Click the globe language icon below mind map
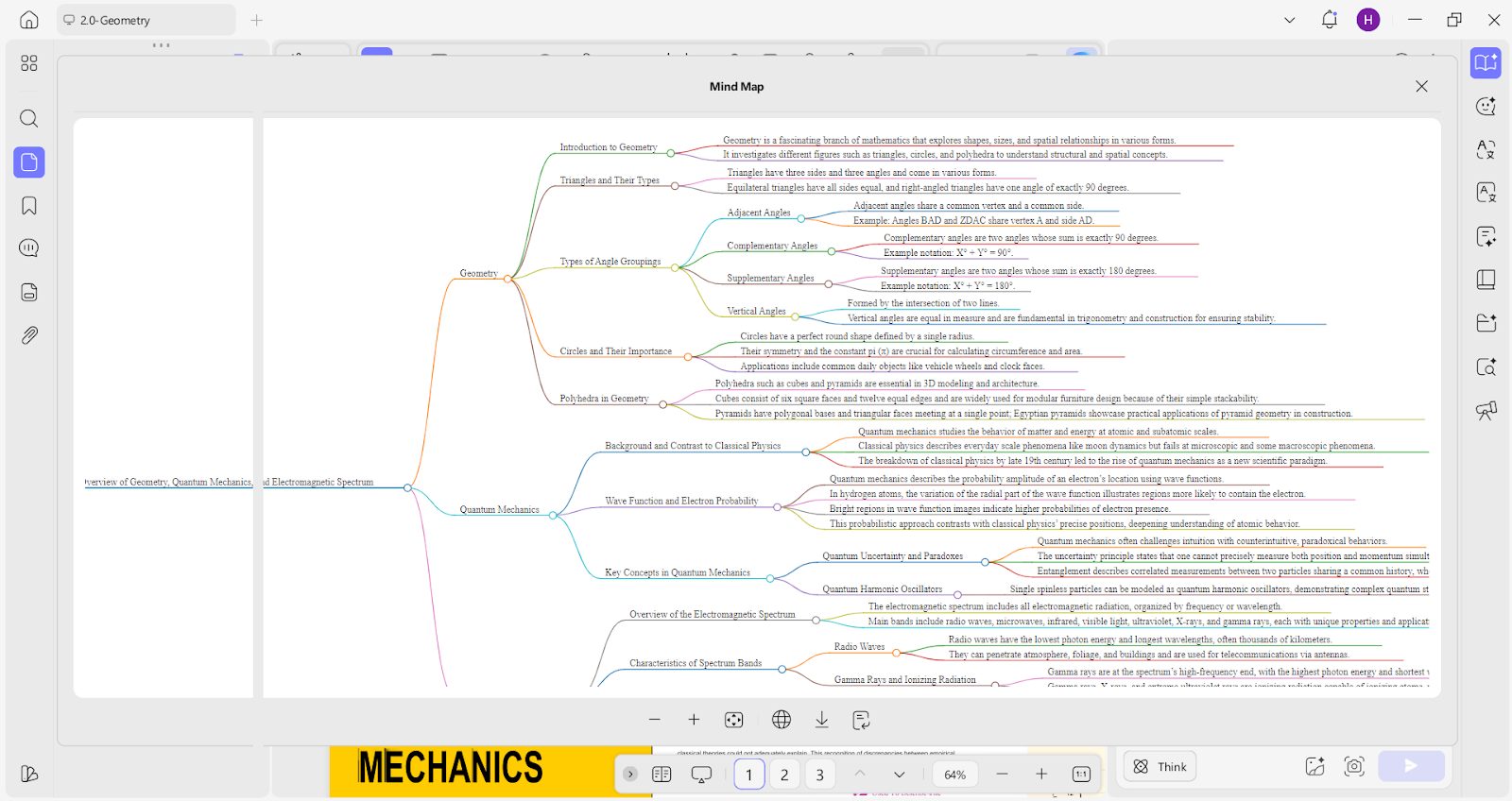The image size is (1512, 801). tap(782, 720)
